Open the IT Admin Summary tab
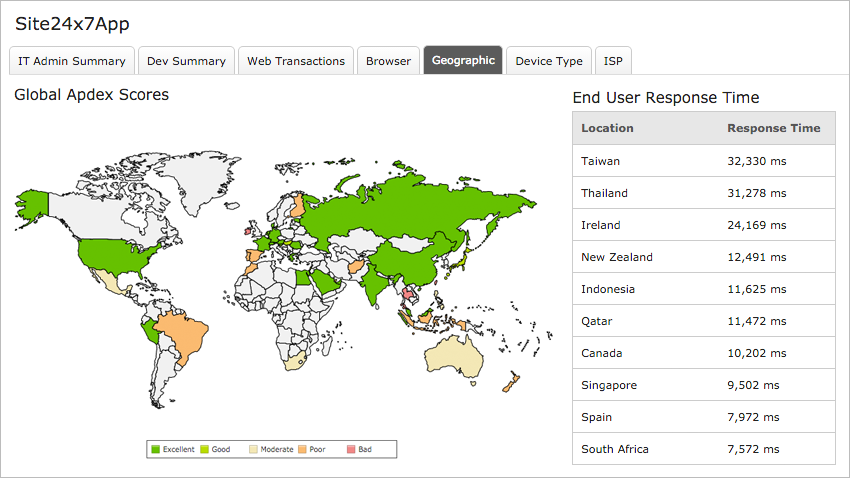The width and height of the screenshot is (850, 478). click(x=72, y=61)
